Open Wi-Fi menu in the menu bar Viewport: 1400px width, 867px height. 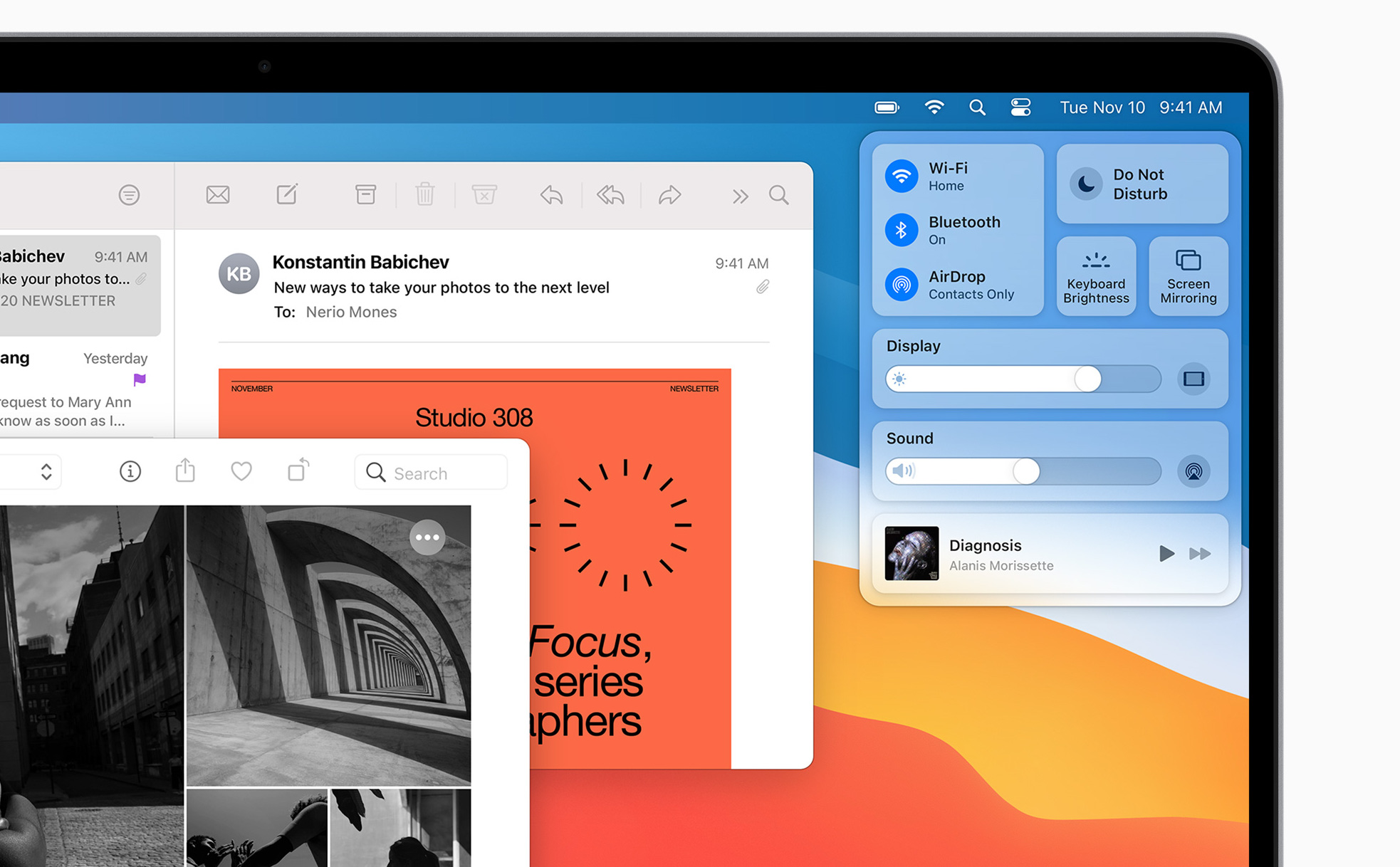click(x=934, y=107)
